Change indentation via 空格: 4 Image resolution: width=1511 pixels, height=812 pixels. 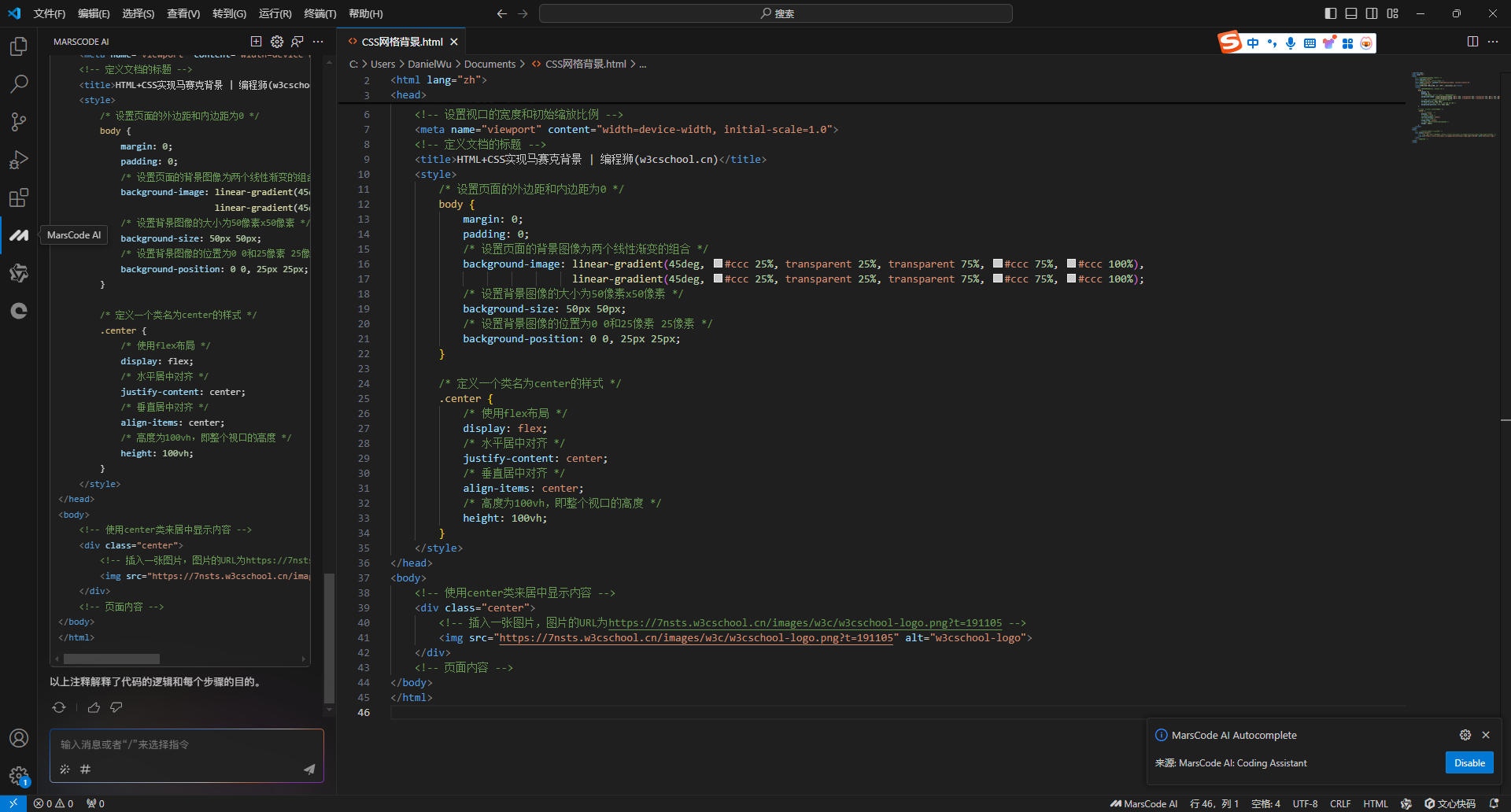tap(1265, 803)
